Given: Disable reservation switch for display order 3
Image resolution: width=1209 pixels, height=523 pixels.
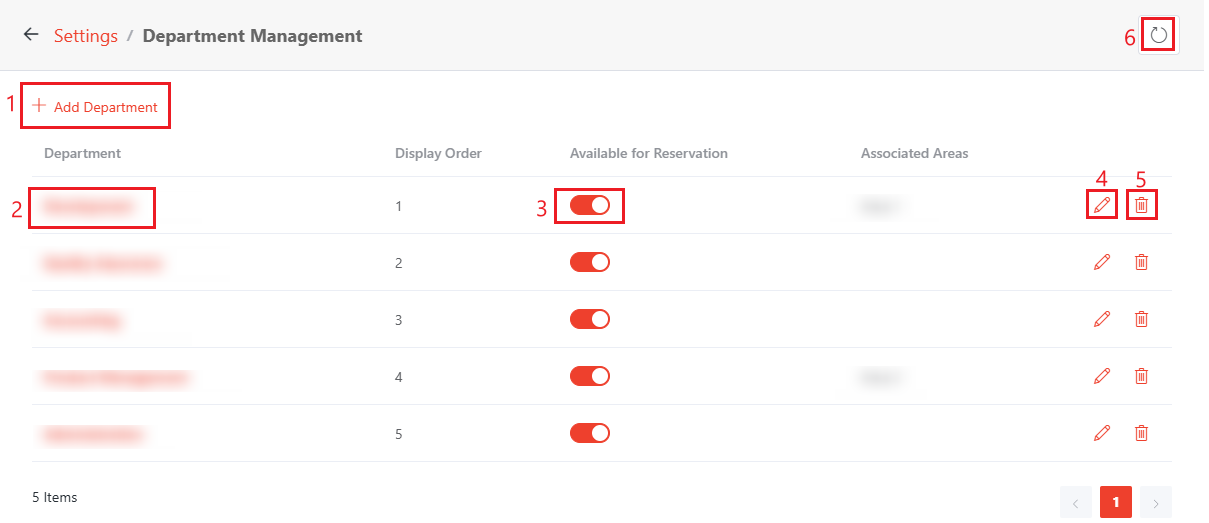Looking at the screenshot, I should point(590,319).
